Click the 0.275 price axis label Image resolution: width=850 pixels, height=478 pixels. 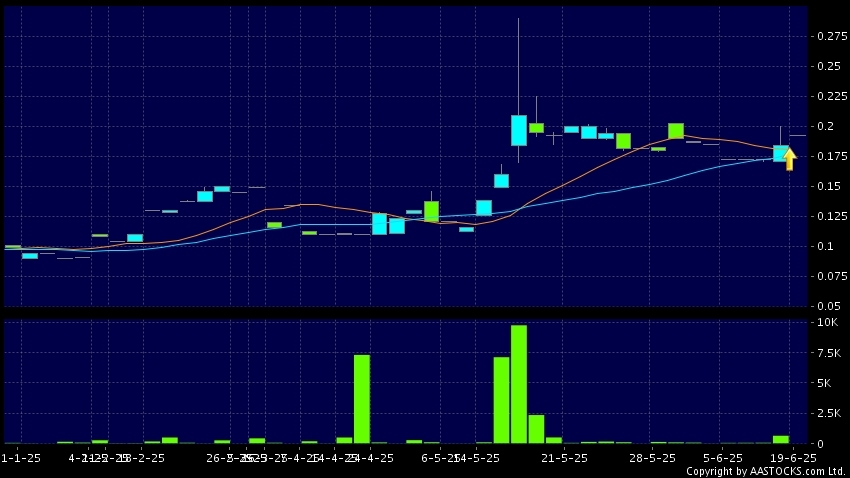(x=832, y=36)
